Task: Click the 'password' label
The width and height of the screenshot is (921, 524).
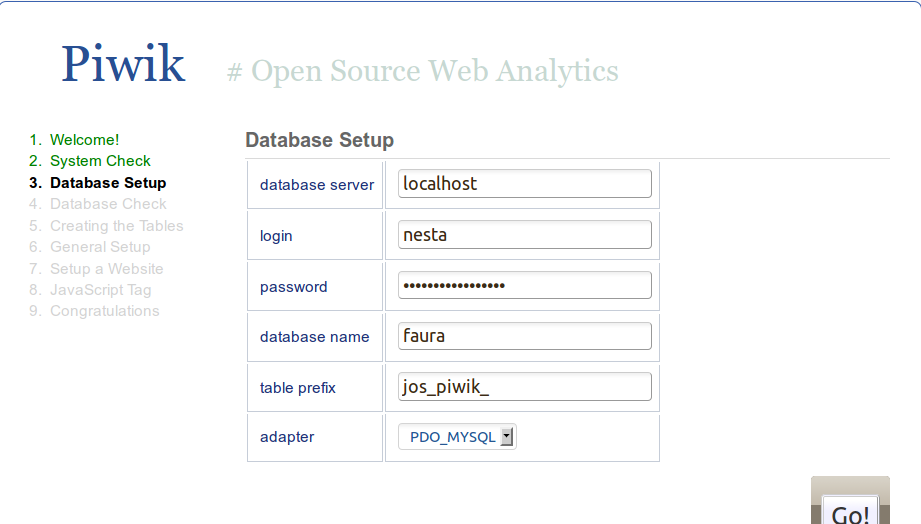Action: pyautogui.click(x=294, y=287)
